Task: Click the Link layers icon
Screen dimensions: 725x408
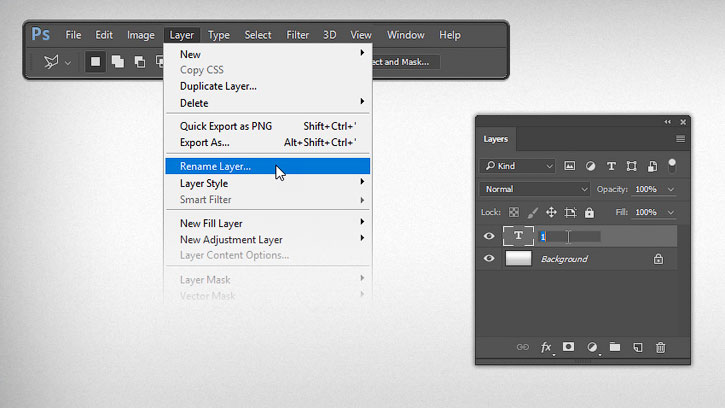Action: pyautogui.click(x=522, y=347)
